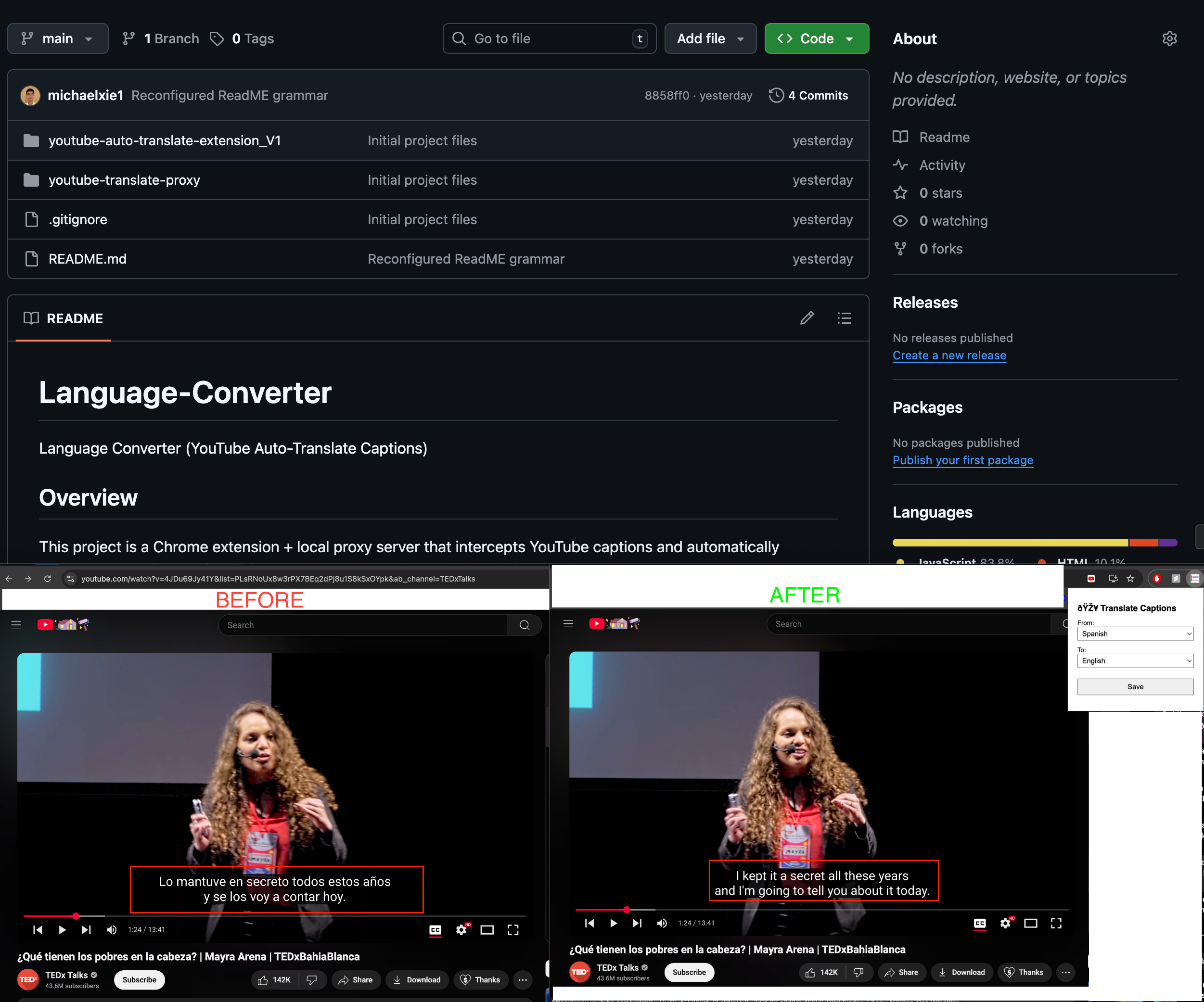The height and width of the screenshot is (1002, 1204).
Task: Dislike the video in the BEFORE panel
Action: pyautogui.click(x=312, y=980)
